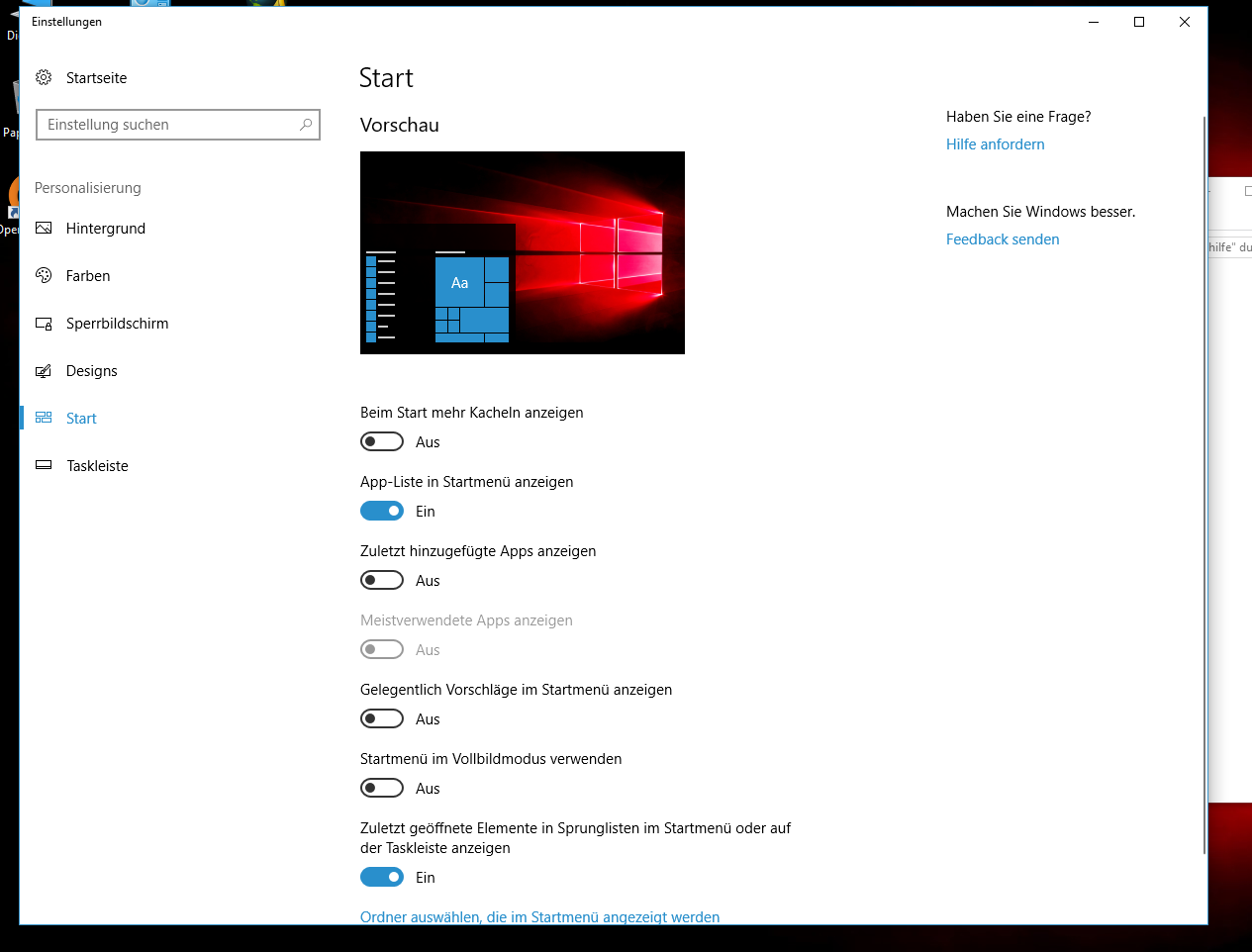Focus the 'Einstellung suchen' search field
Viewport: 1252px width, 952px height.
coord(178,125)
